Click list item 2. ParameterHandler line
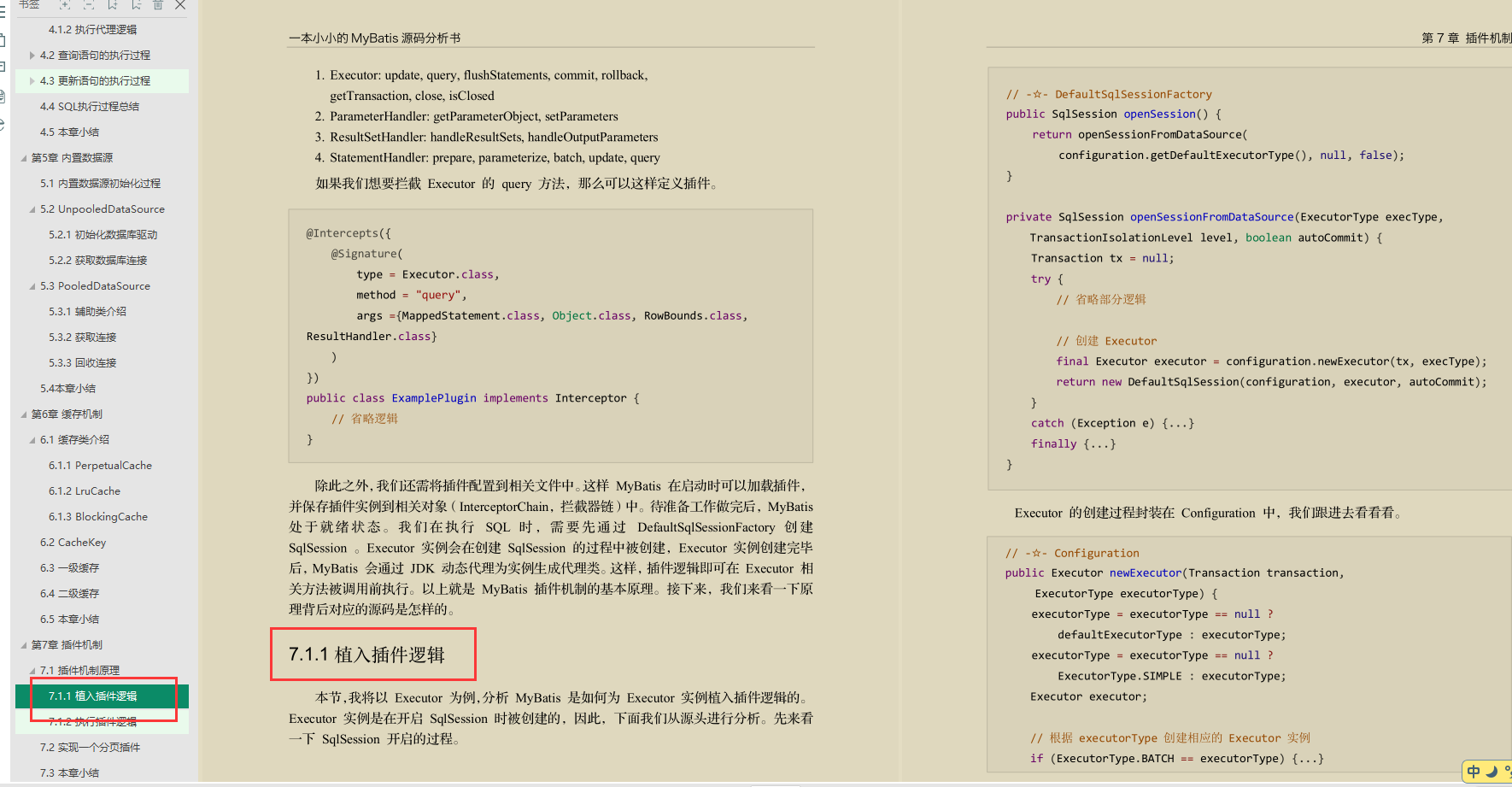The width and height of the screenshot is (1512, 787). point(466,116)
